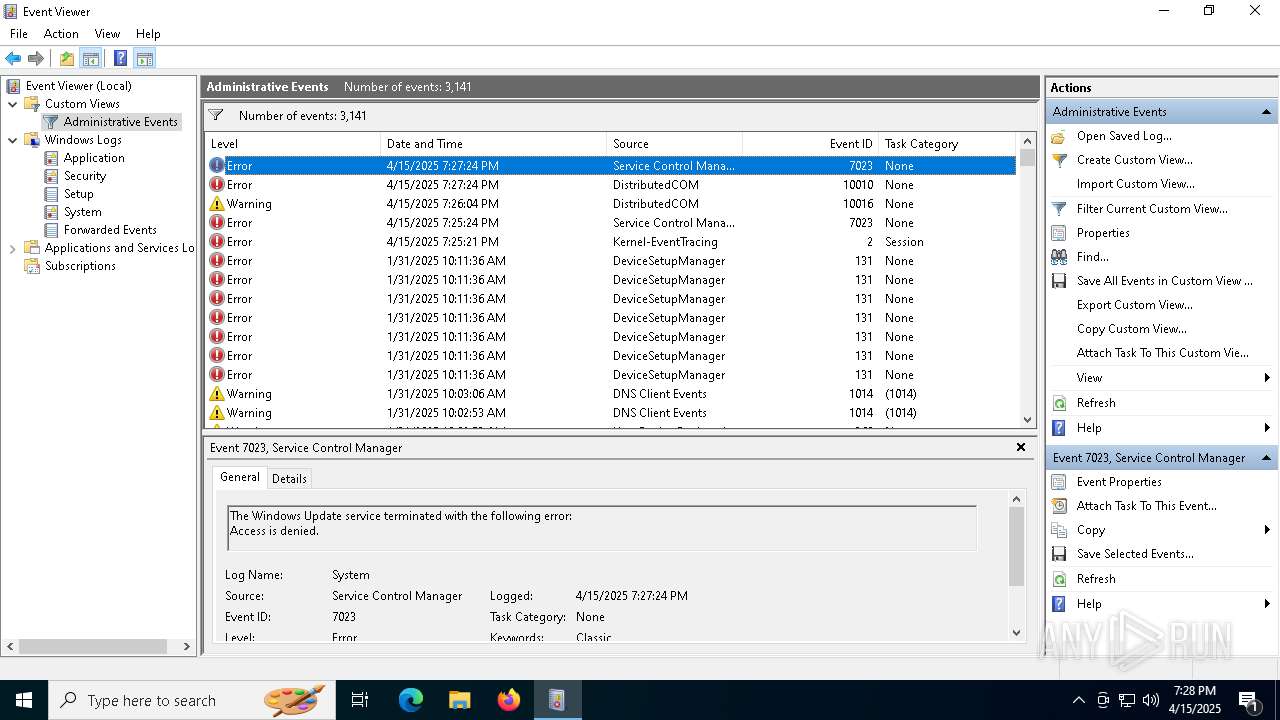The width and height of the screenshot is (1280, 720).
Task: Click the Back arrow in the toolbar
Action: (13, 58)
